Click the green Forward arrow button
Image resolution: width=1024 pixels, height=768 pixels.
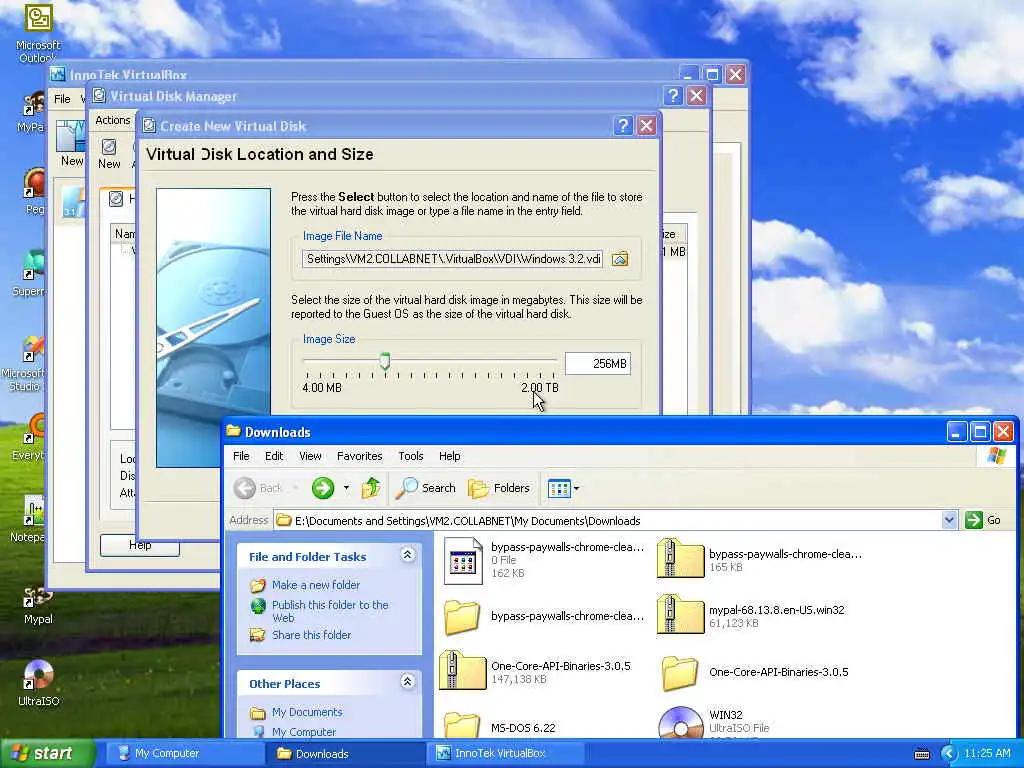coord(323,488)
